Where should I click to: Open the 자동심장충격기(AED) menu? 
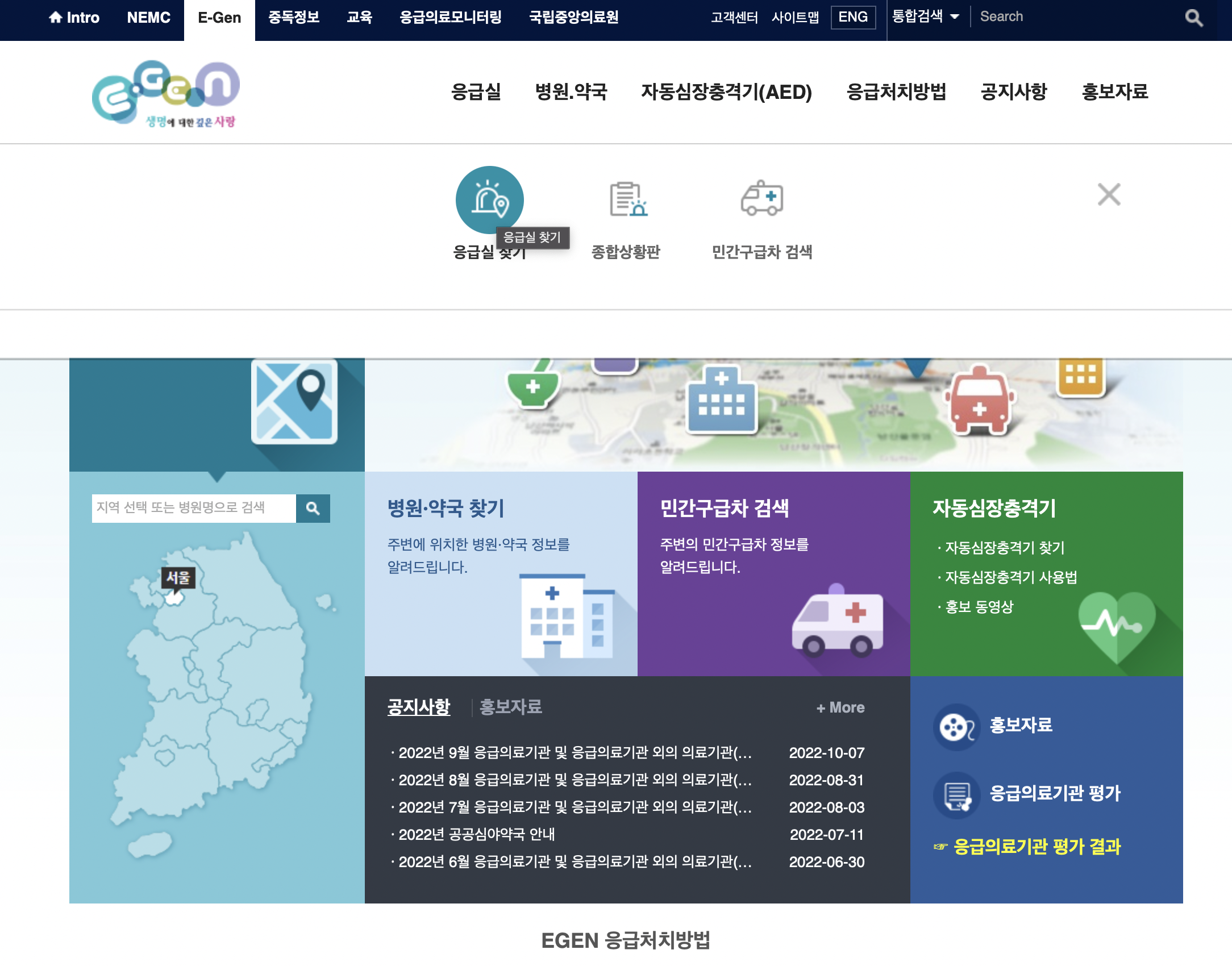[x=726, y=91]
